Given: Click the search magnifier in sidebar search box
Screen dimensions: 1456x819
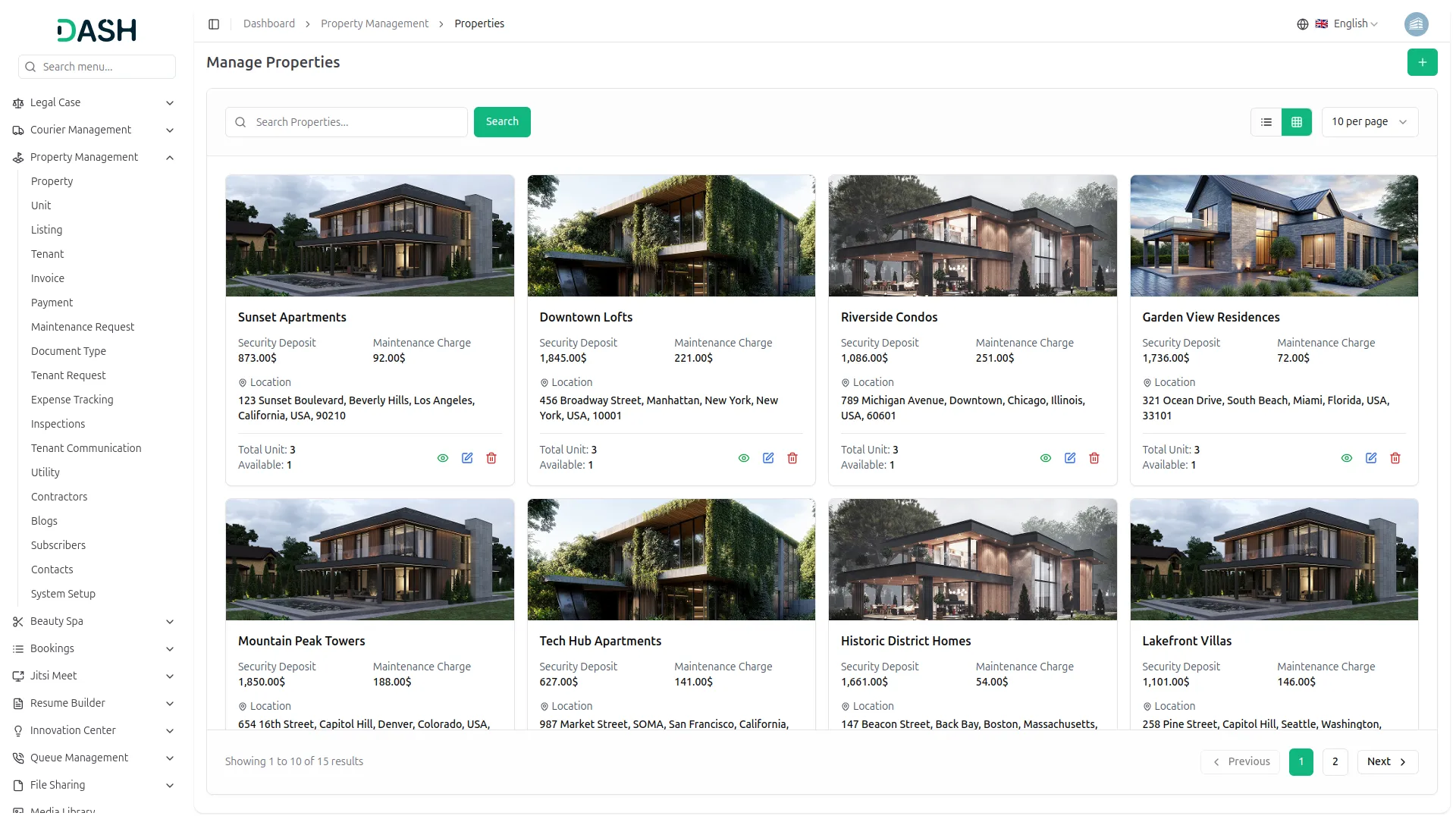Looking at the screenshot, I should 30,67.
